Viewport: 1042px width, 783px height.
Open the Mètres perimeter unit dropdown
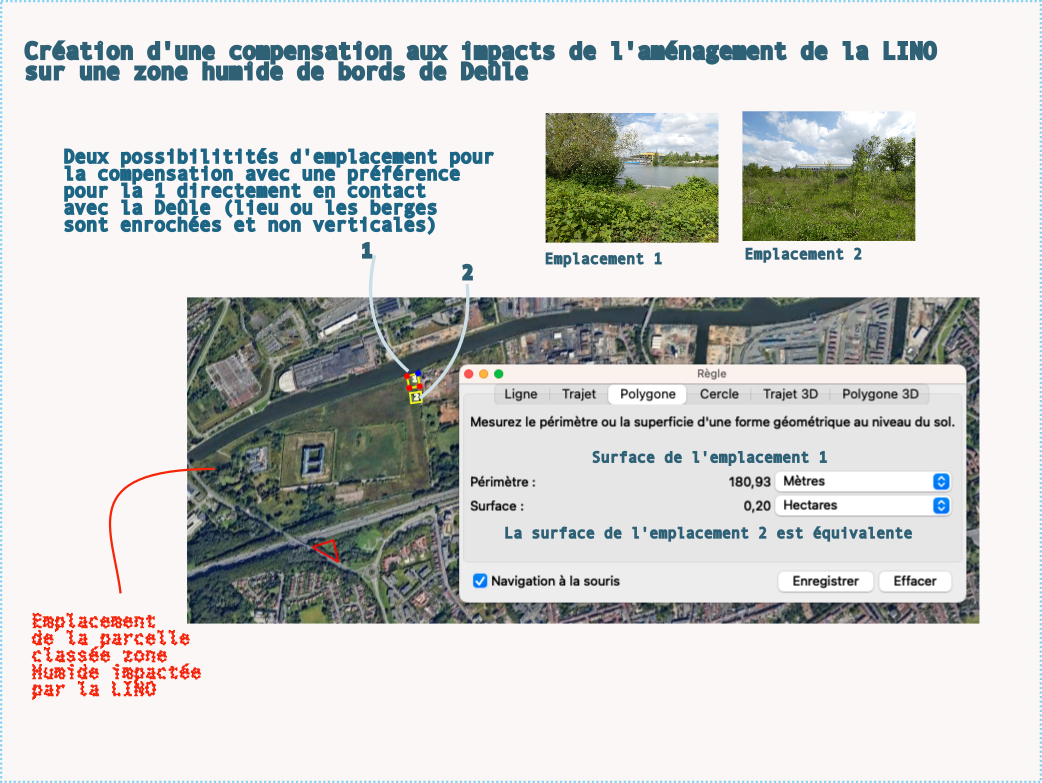863,481
